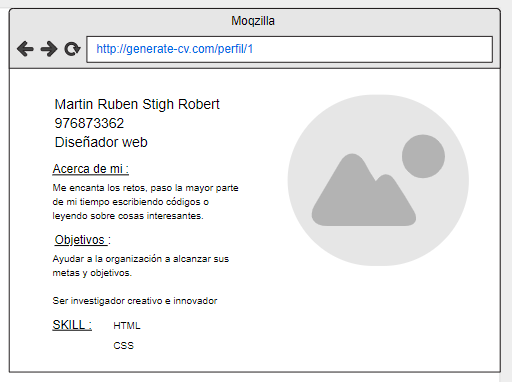Click the browser forward arrow
This screenshot has width=512, height=382.
[x=49, y=49]
